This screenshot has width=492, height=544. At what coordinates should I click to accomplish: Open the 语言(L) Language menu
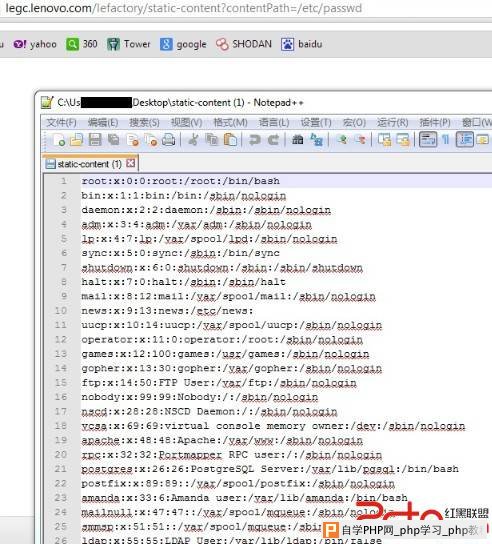click(274, 122)
